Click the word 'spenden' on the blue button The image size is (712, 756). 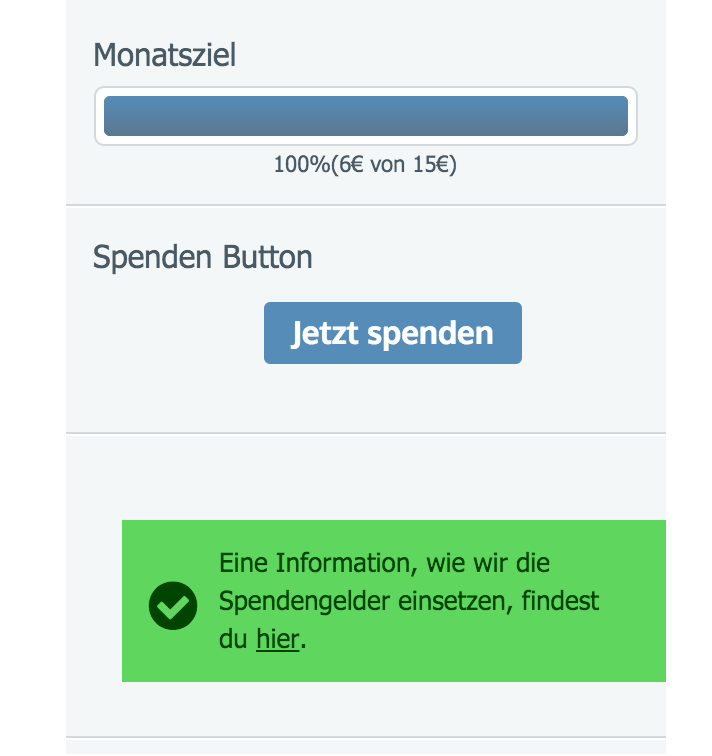(430, 333)
